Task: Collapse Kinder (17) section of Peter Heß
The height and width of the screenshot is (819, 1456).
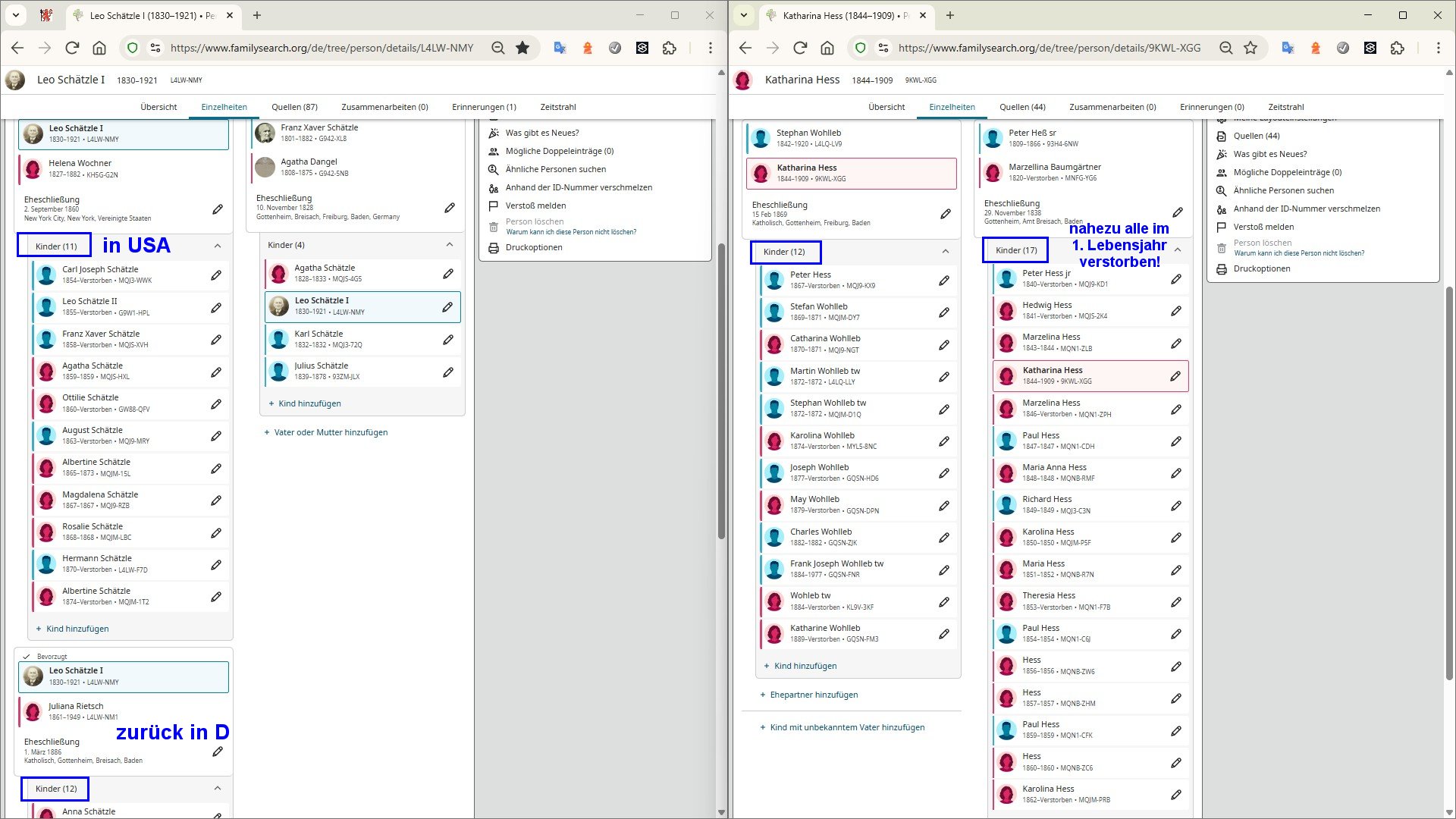Action: click(1178, 249)
